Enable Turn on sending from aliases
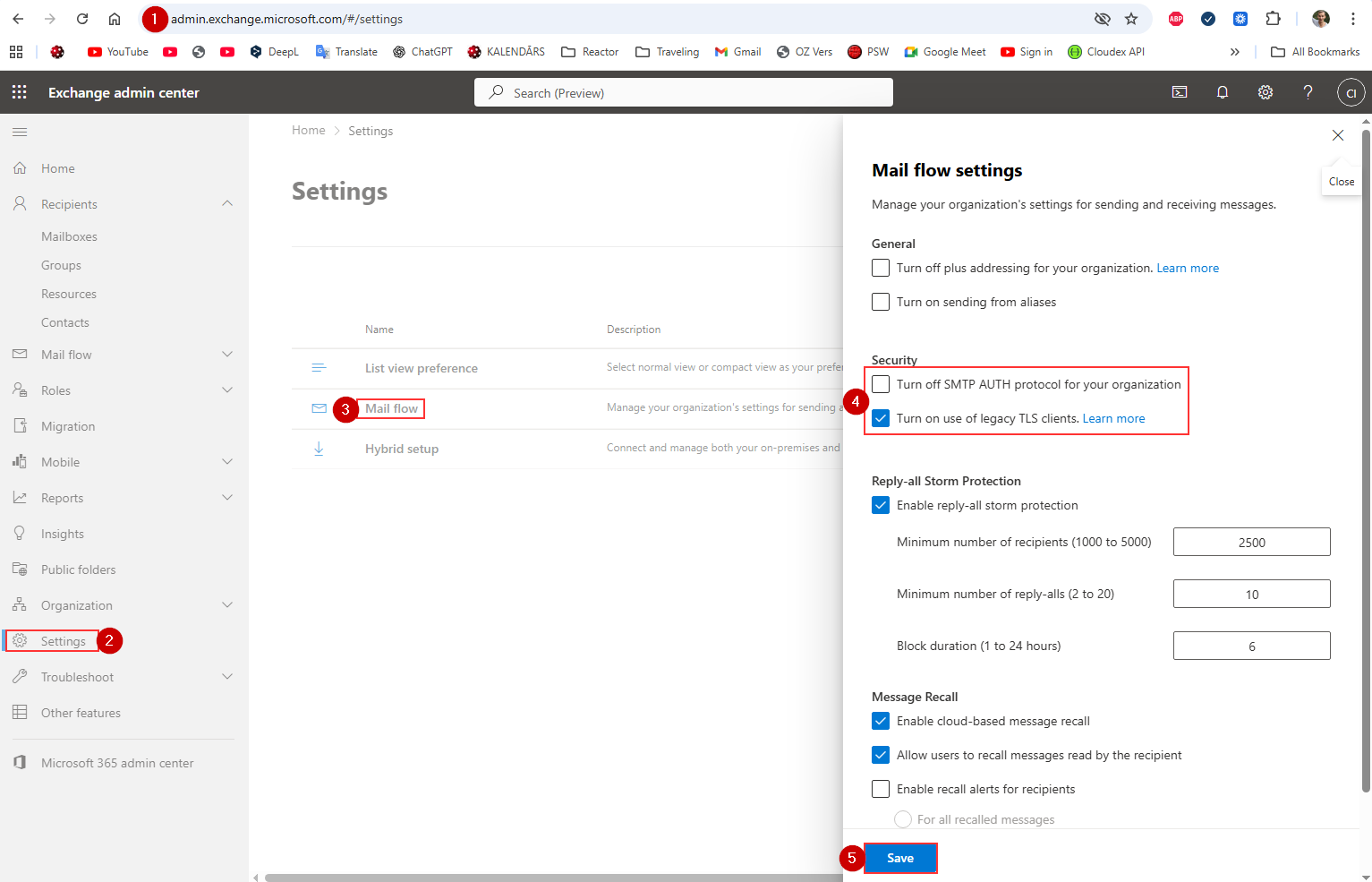This screenshot has height=882, width=1372. point(881,302)
